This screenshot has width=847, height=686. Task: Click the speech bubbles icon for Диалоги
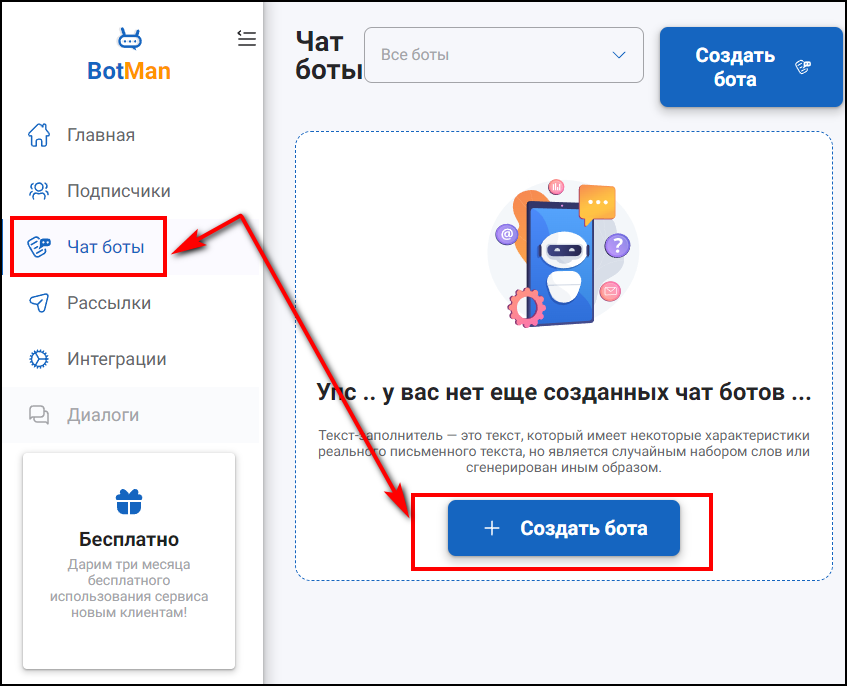click(x=39, y=415)
